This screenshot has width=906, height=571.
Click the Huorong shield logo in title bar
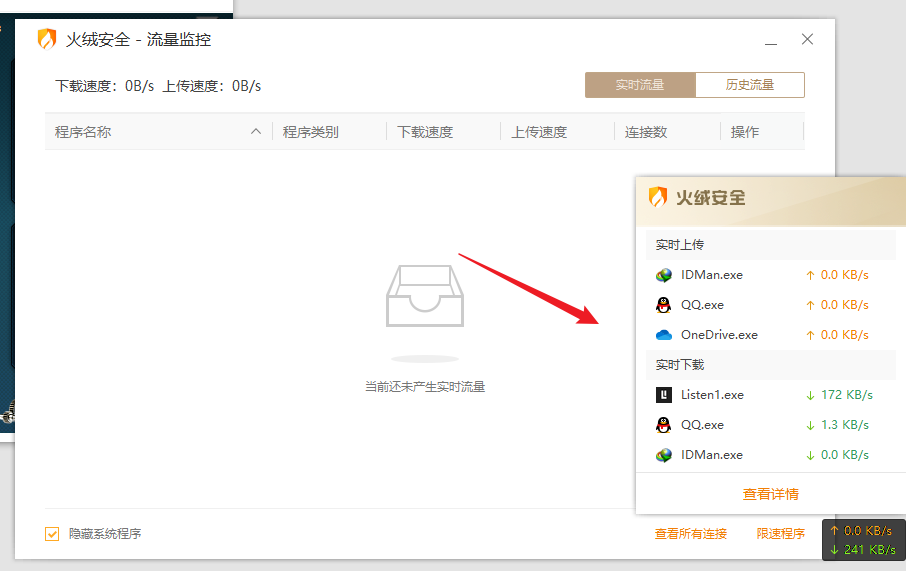tap(47, 40)
